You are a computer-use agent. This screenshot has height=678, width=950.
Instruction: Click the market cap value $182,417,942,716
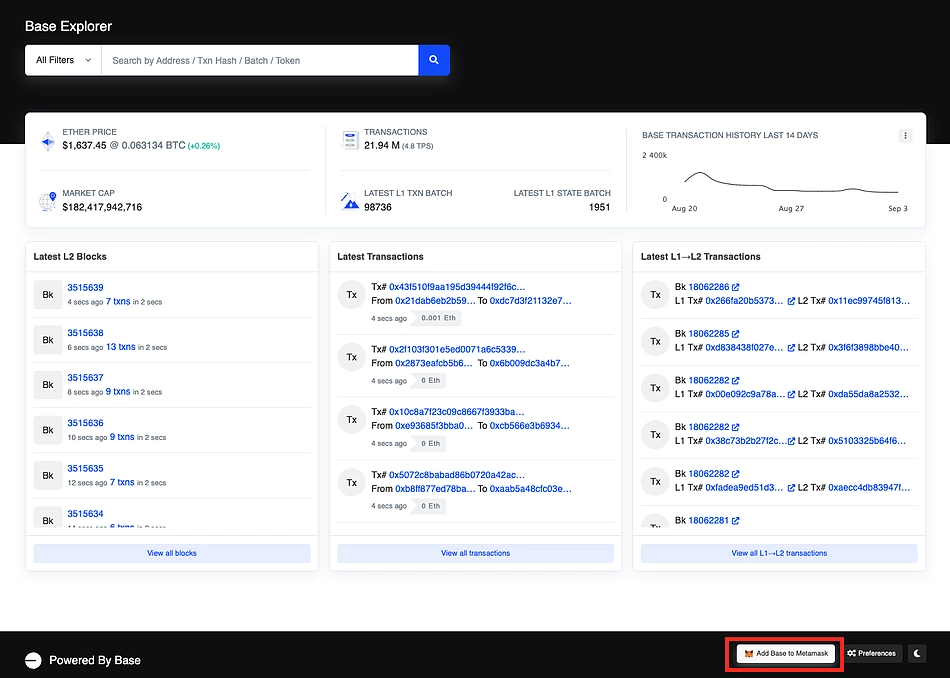coord(102,207)
